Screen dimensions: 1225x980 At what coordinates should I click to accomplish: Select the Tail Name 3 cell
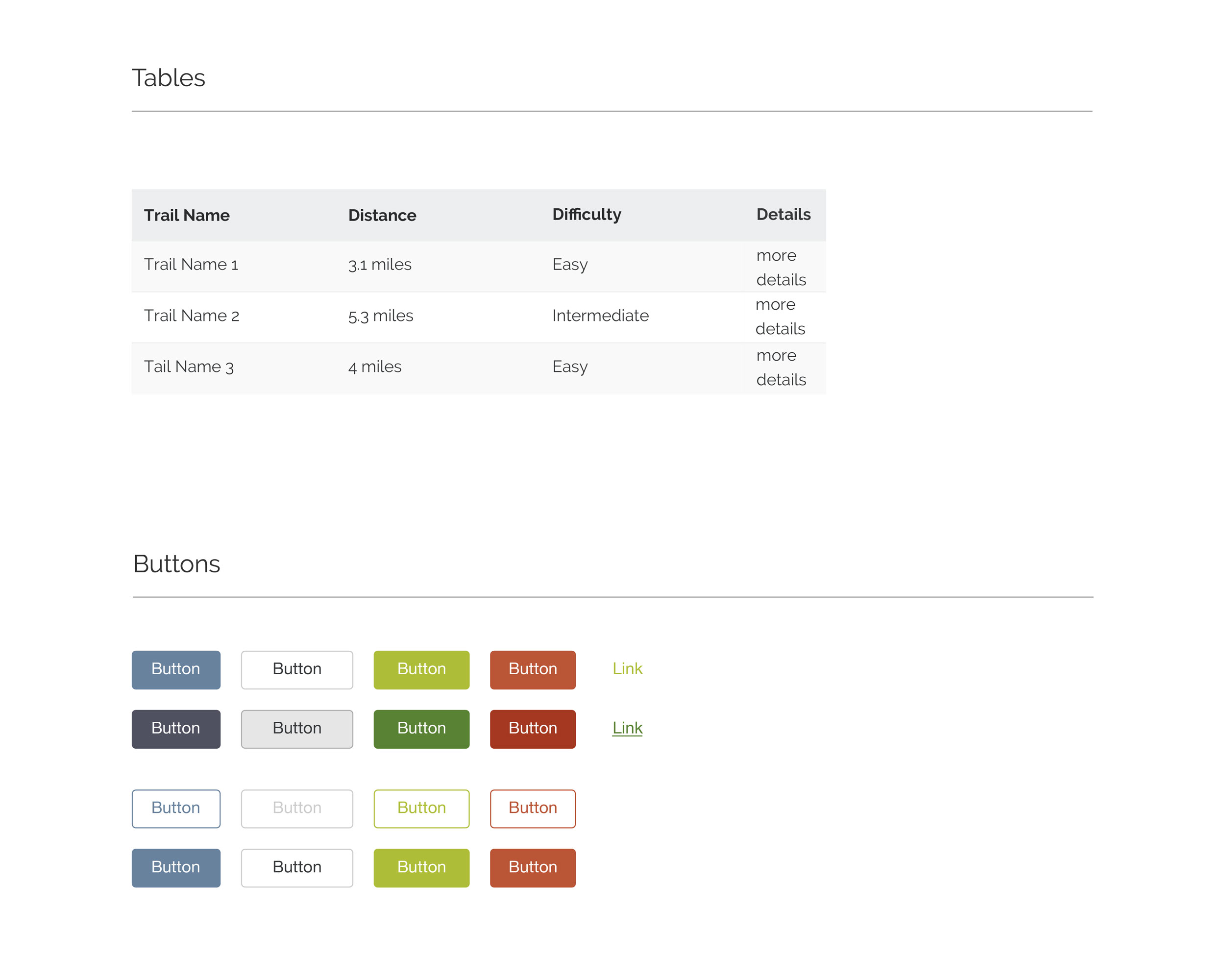click(189, 367)
